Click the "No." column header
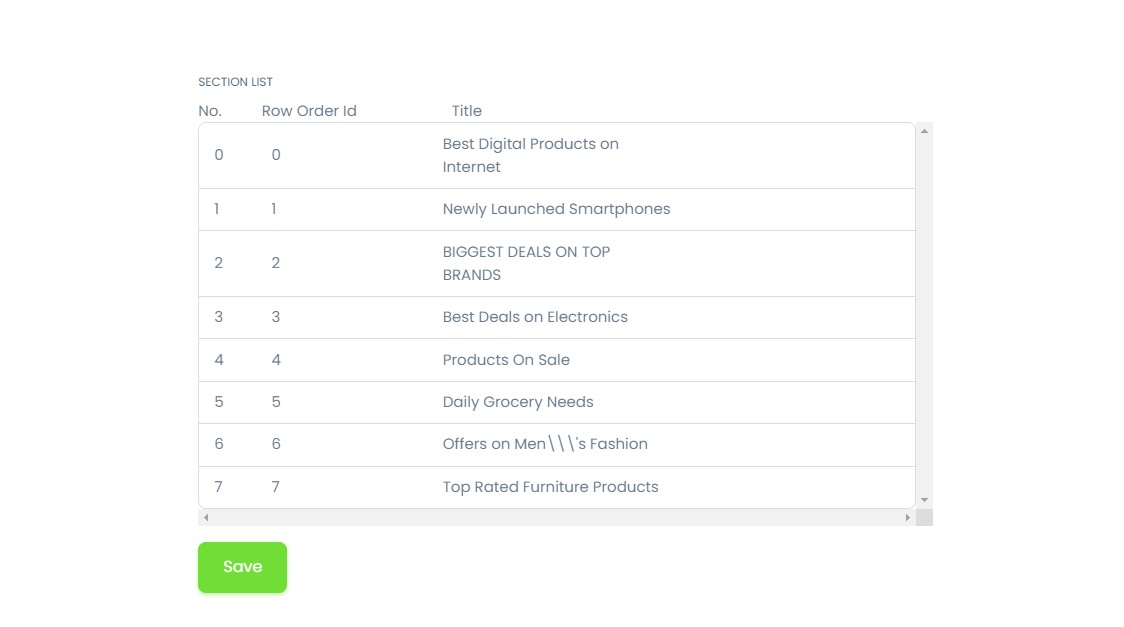This screenshot has width=1124, height=627. click(x=210, y=111)
